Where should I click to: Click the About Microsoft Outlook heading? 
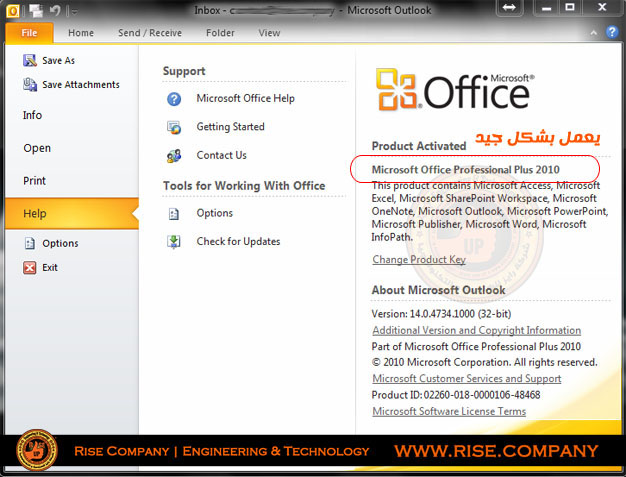point(438,290)
